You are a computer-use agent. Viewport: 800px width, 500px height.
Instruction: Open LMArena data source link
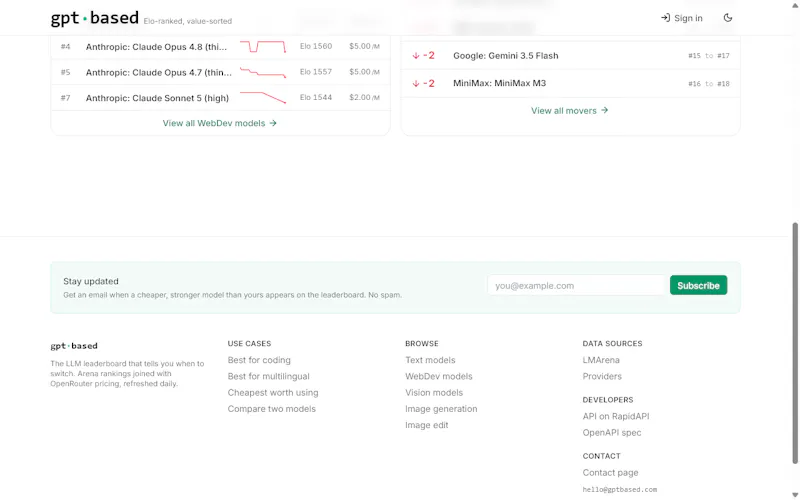(601, 360)
